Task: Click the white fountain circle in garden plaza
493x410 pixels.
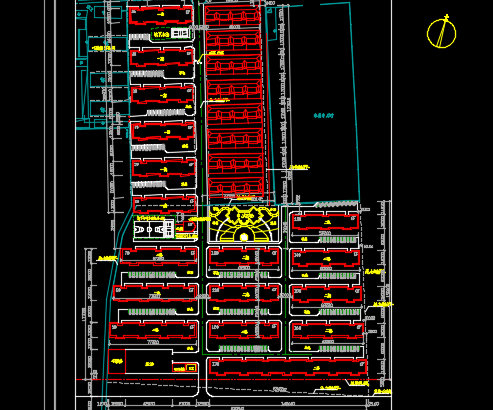Action: [x=244, y=237]
